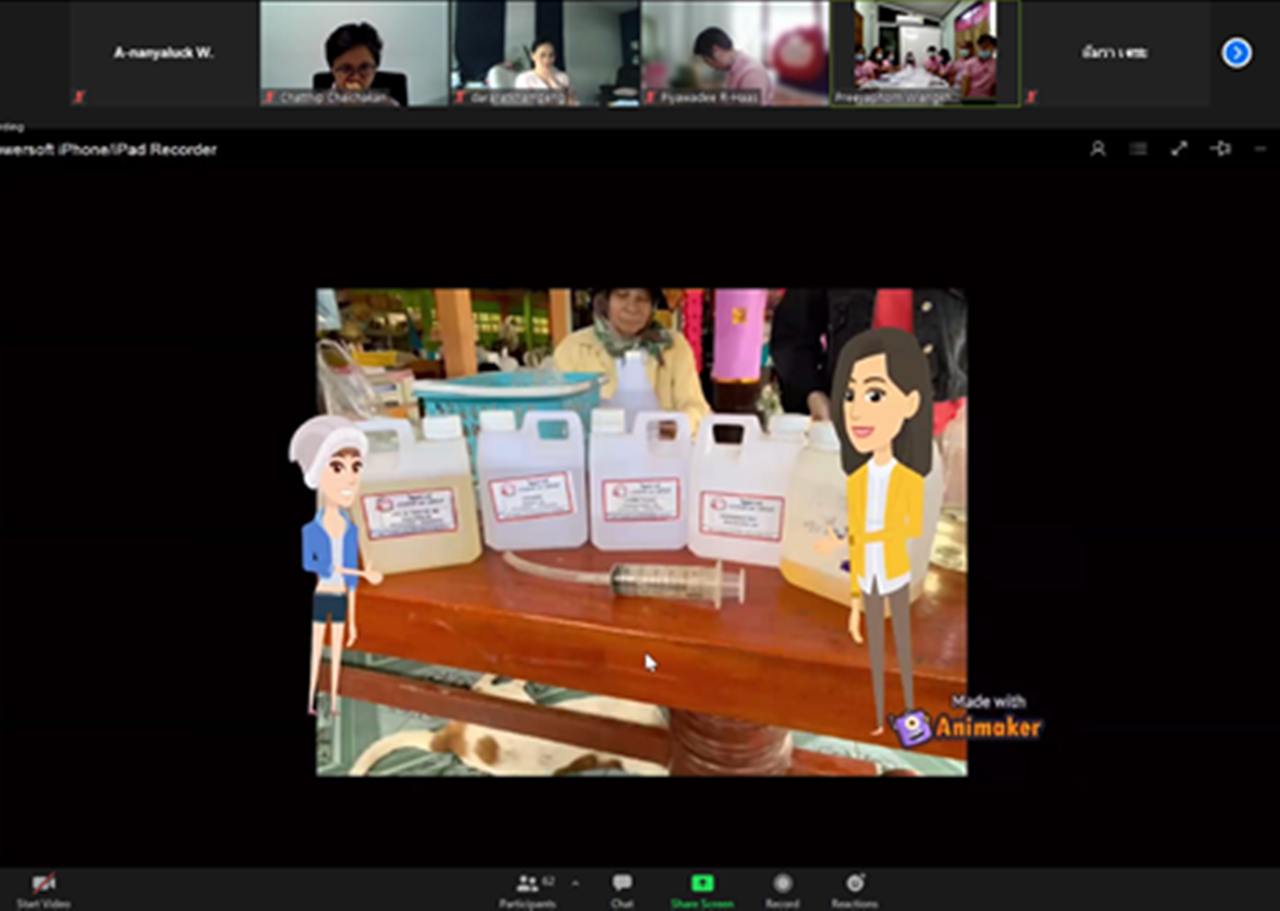Viewport: 1280px width, 911px height.
Task: Toggle Start Video on
Action: point(43,888)
